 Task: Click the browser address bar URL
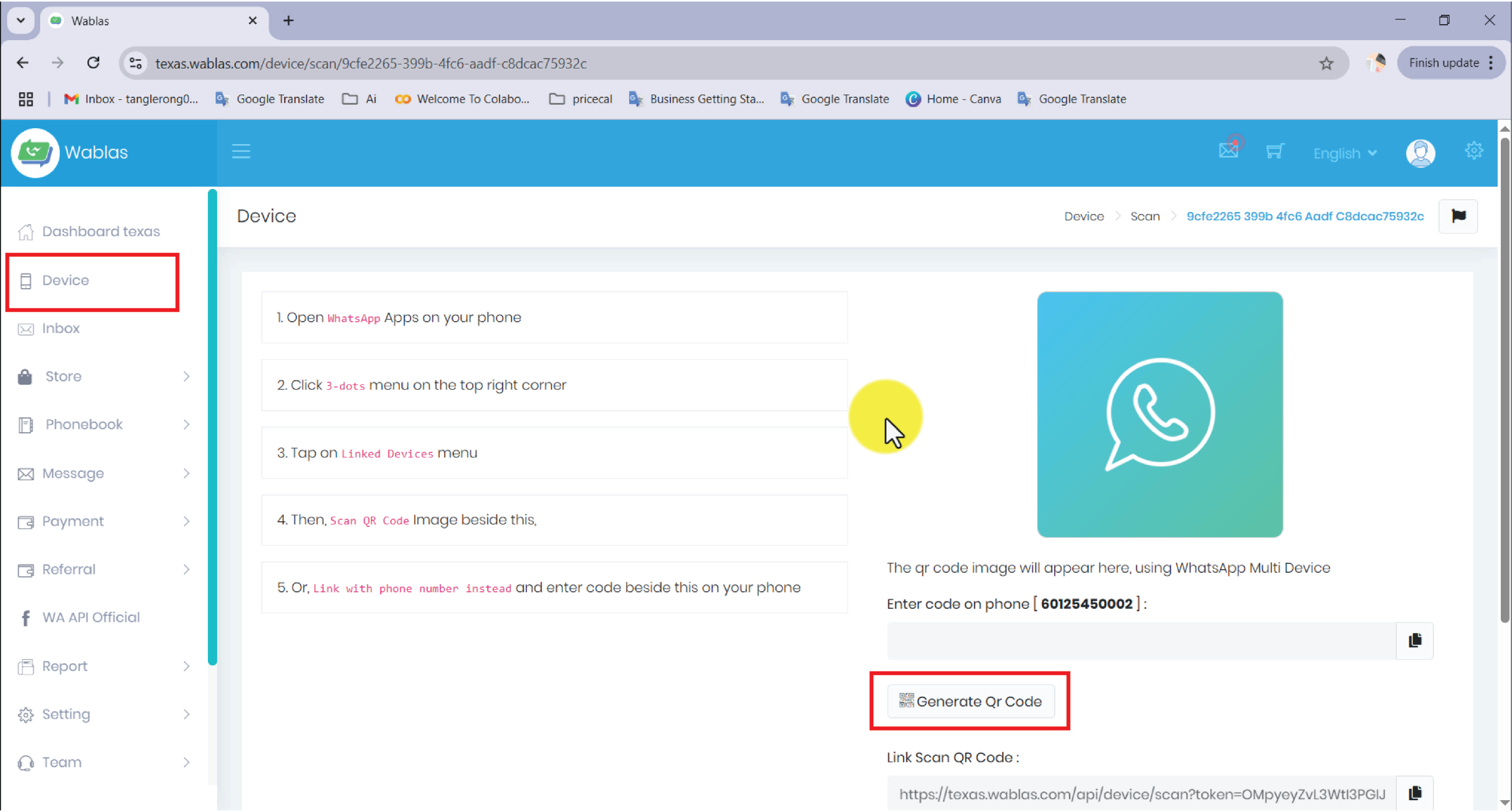coord(371,63)
